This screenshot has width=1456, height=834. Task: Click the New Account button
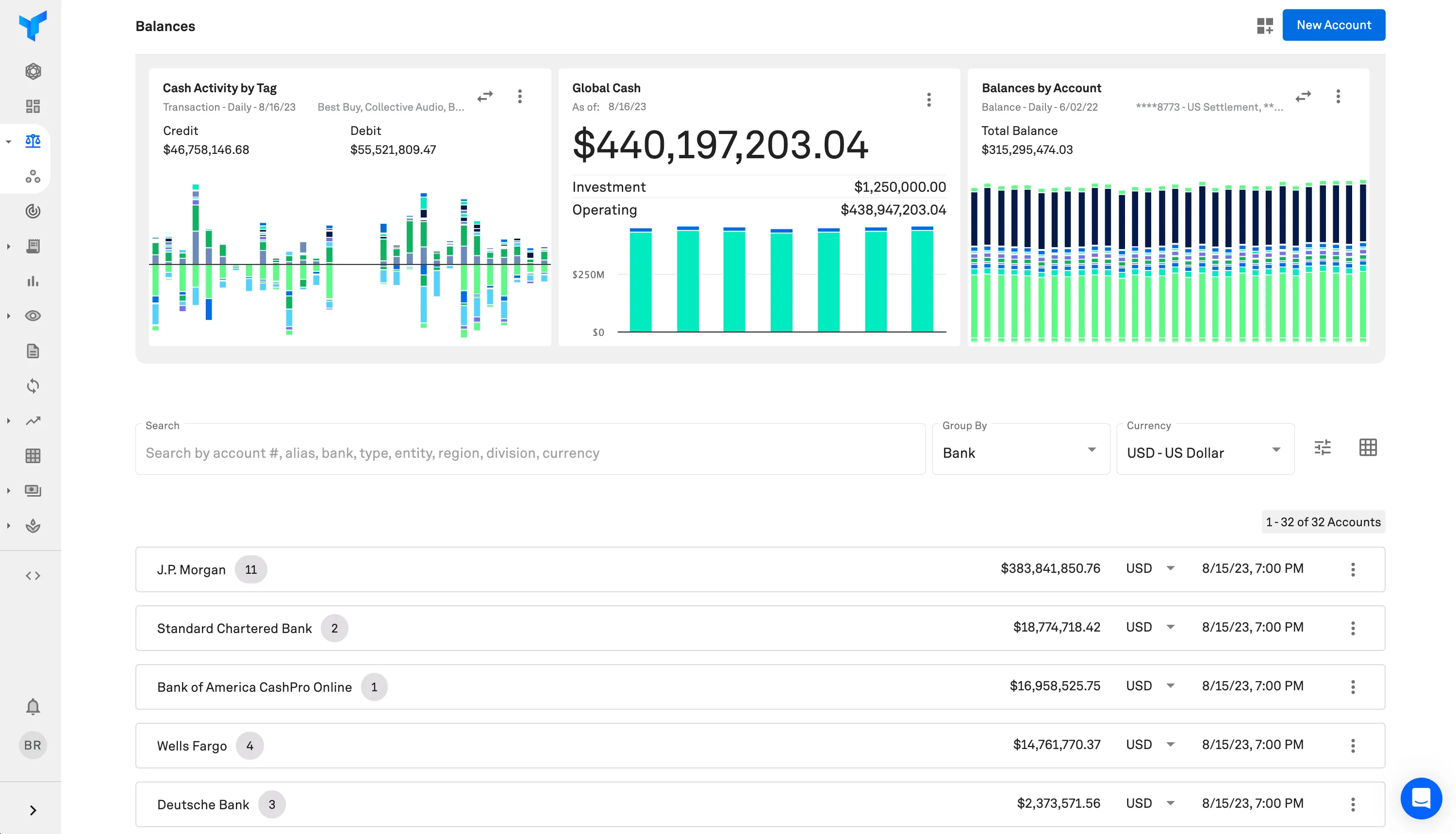[1334, 25]
